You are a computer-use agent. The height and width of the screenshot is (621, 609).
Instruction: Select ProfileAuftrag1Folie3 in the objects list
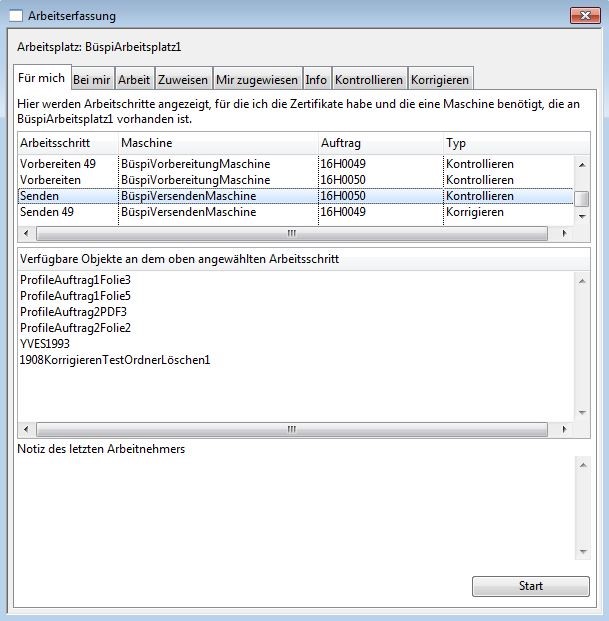click(x=75, y=280)
